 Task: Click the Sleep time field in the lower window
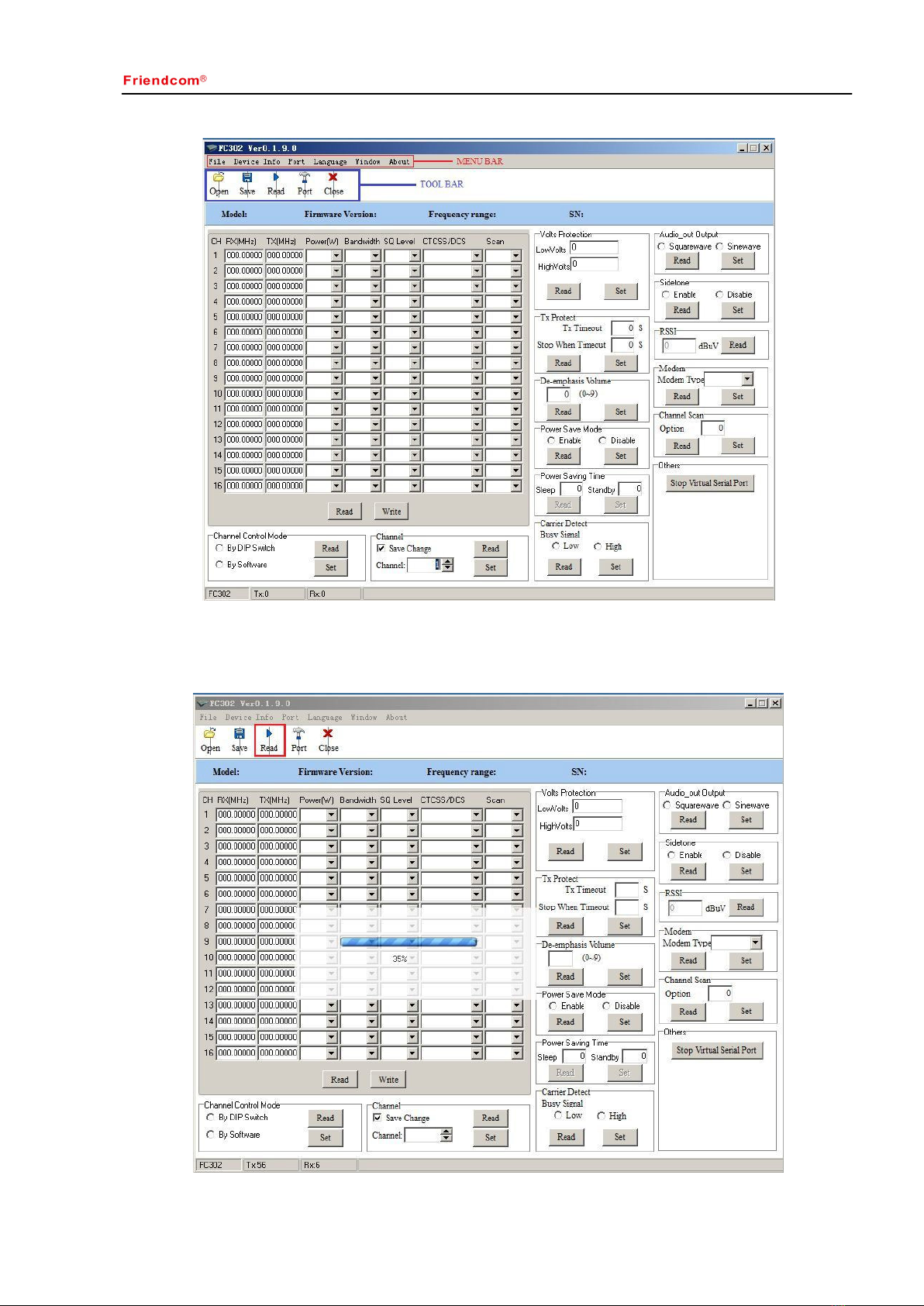point(574,1056)
